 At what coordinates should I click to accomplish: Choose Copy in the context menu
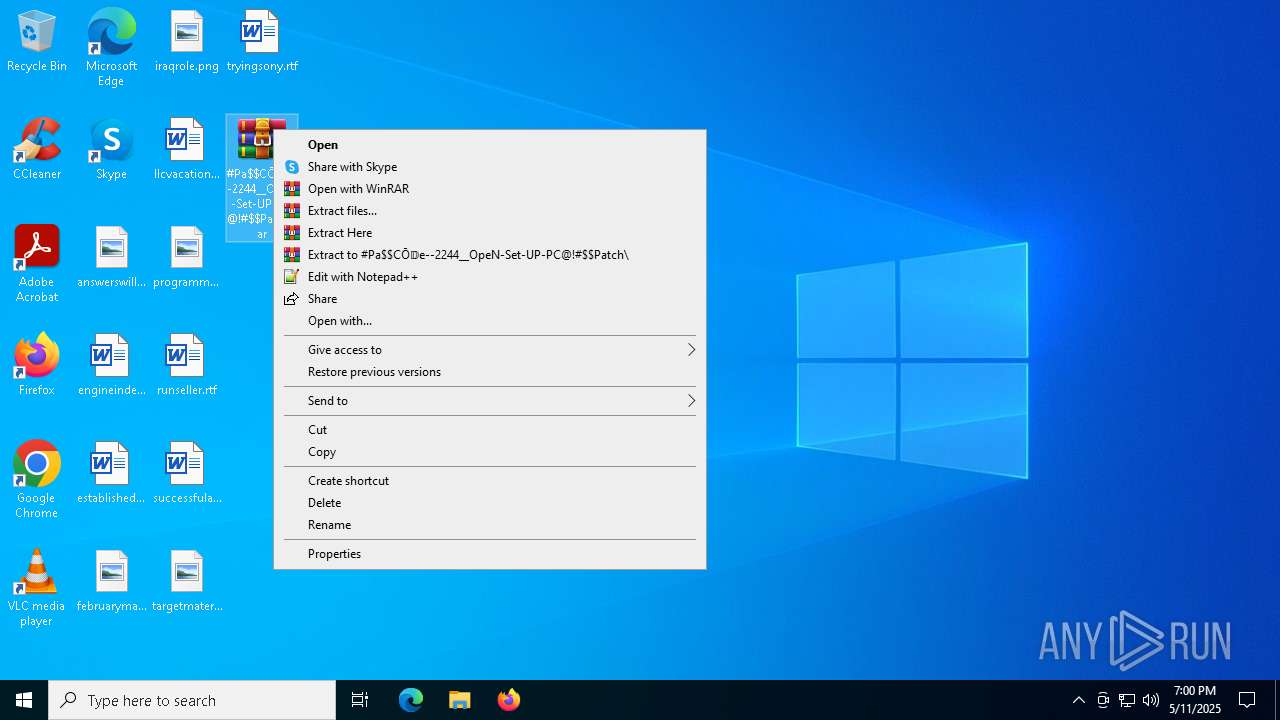(x=490, y=452)
